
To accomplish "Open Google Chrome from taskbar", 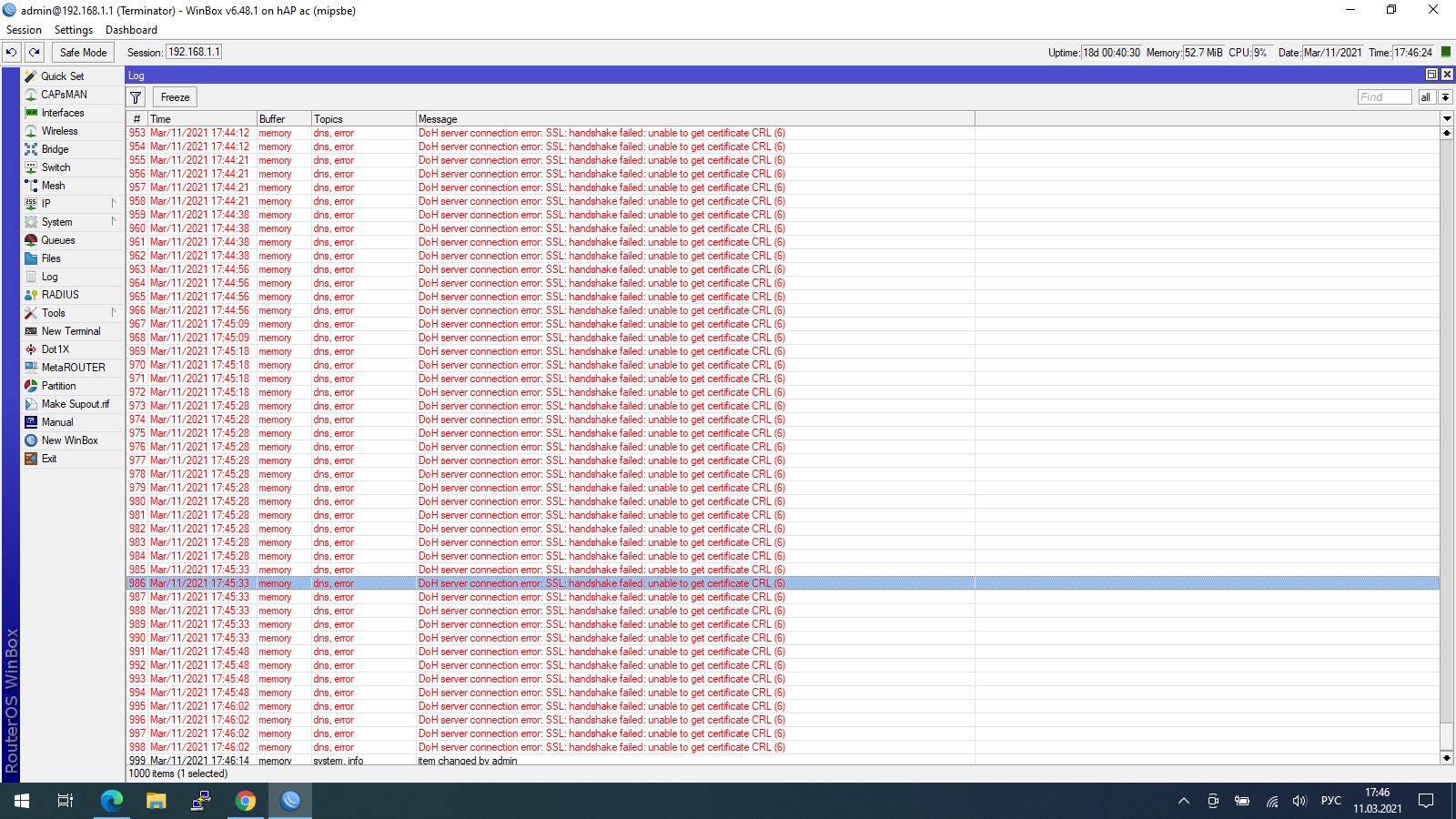I will (246, 801).
